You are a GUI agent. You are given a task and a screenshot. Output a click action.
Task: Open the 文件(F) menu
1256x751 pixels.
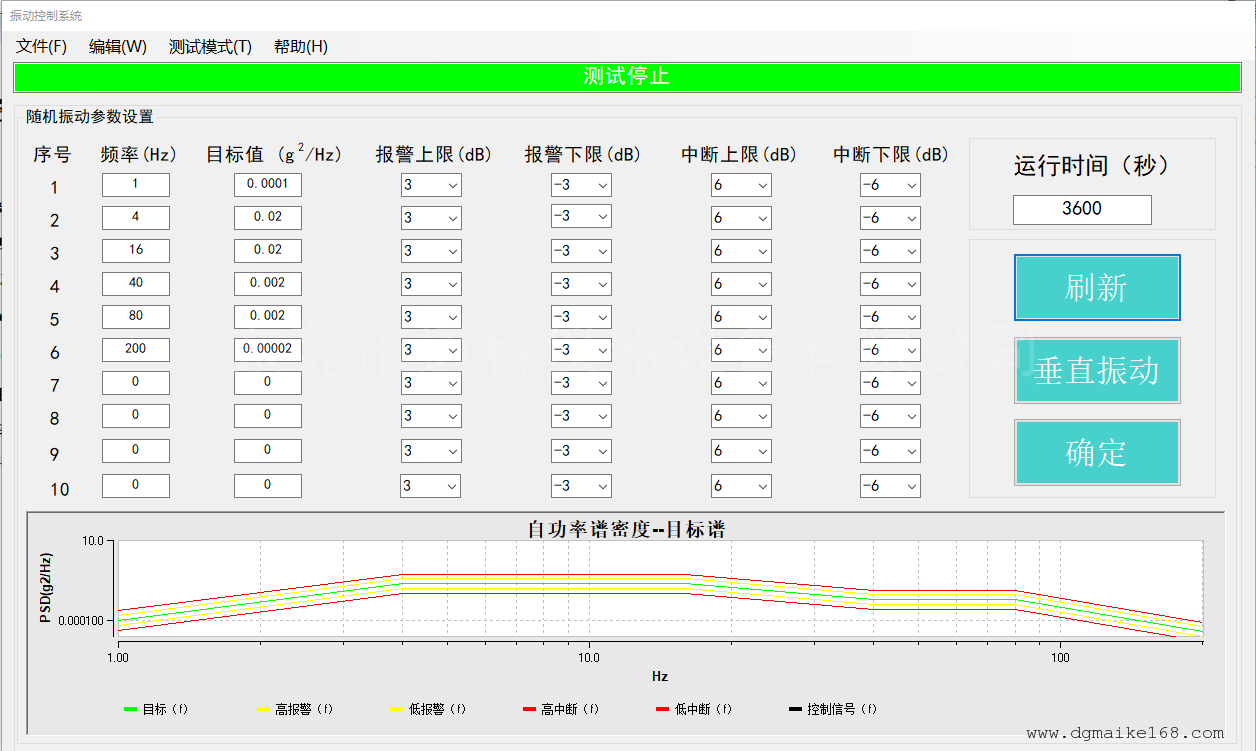click(x=41, y=47)
